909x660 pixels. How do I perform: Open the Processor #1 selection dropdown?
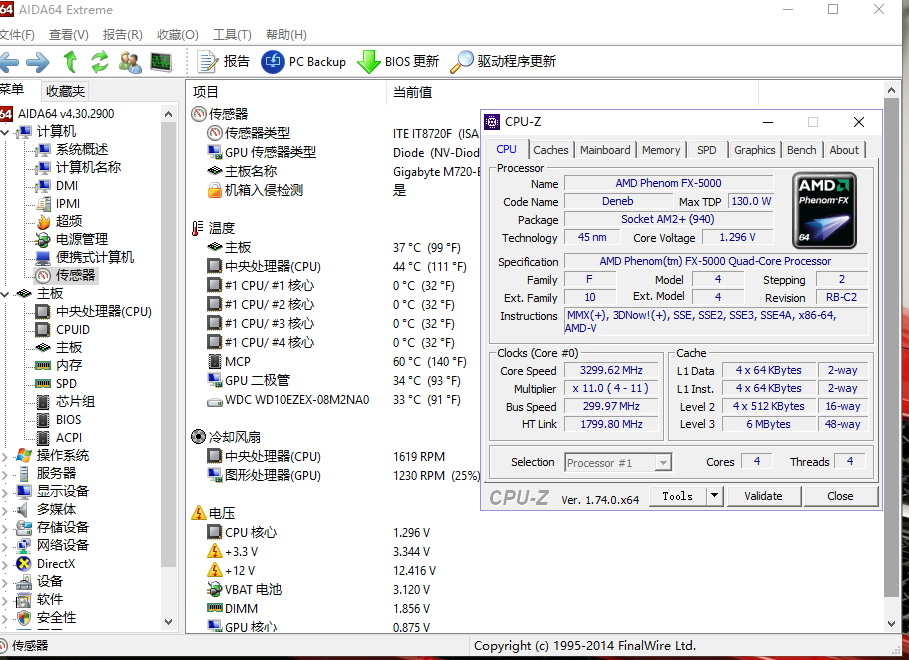click(618, 462)
